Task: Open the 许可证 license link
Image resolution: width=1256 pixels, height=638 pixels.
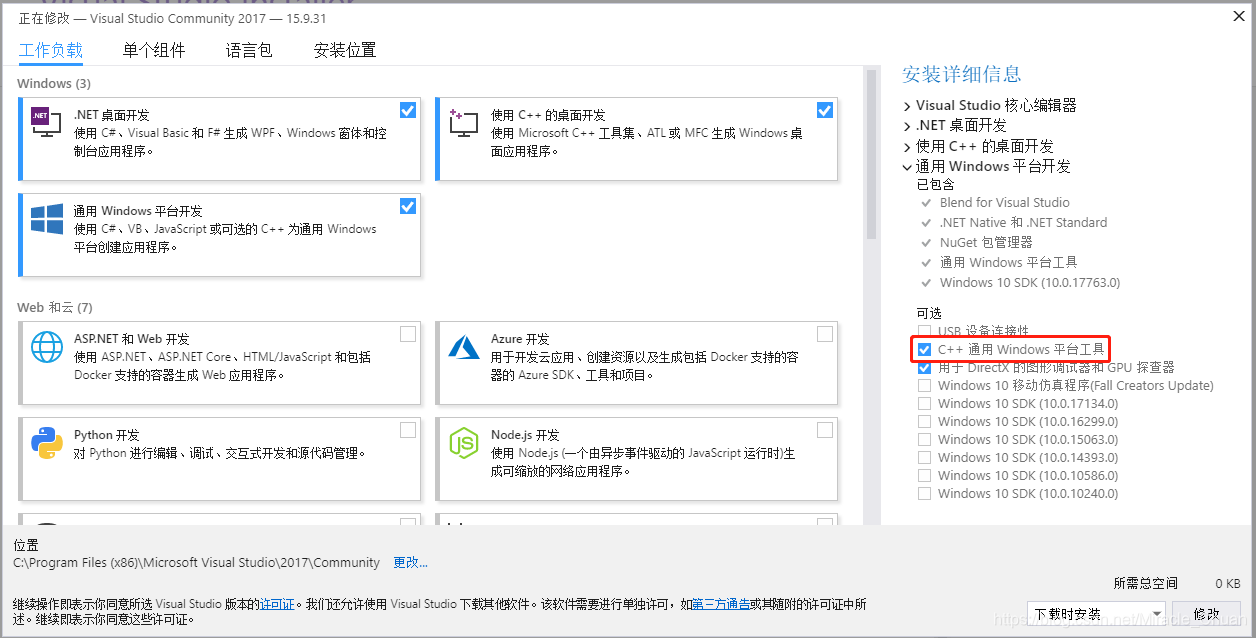Action: tap(277, 604)
